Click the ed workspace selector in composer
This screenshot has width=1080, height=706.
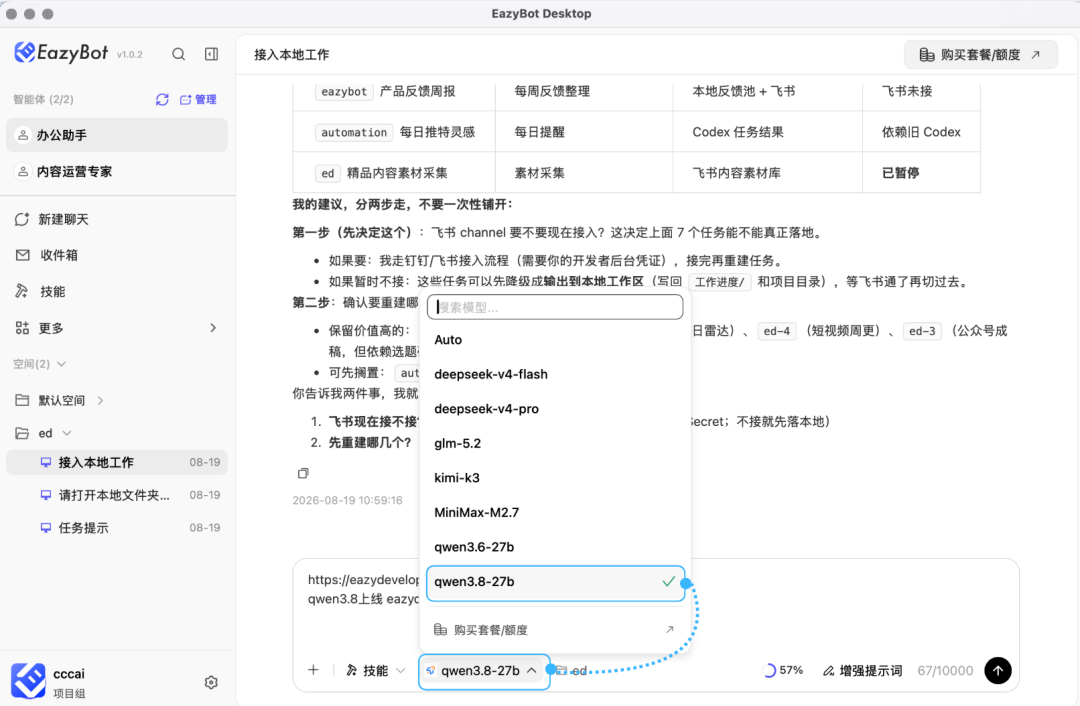572,670
